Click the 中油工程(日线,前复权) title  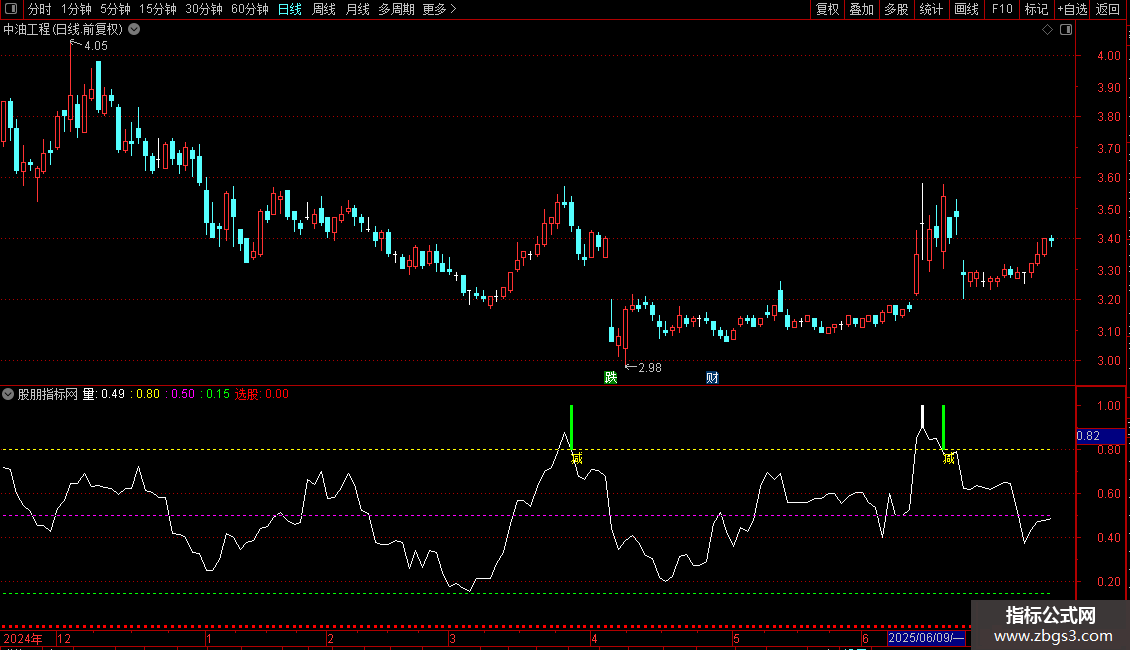click(x=63, y=30)
